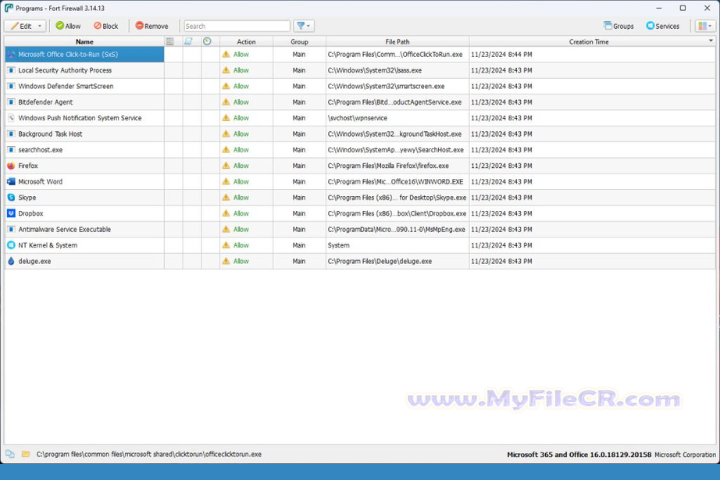The width and height of the screenshot is (720, 480).
Task: Select the Microsoft Office Click-to-Run icon
Action: pyautogui.click(x=11, y=55)
